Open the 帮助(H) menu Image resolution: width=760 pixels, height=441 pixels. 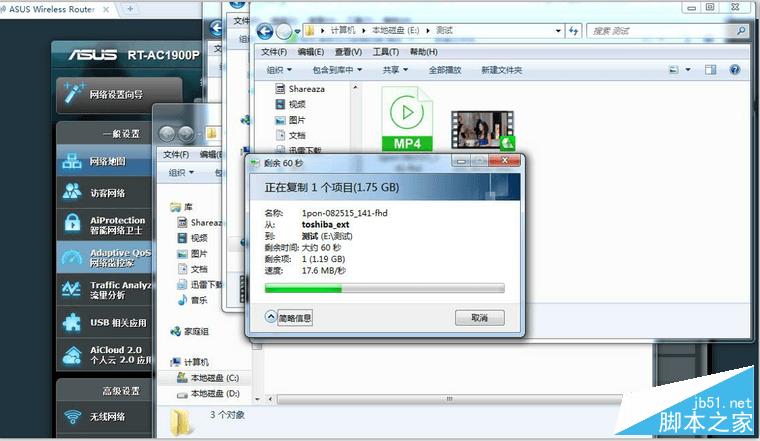click(x=424, y=52)
